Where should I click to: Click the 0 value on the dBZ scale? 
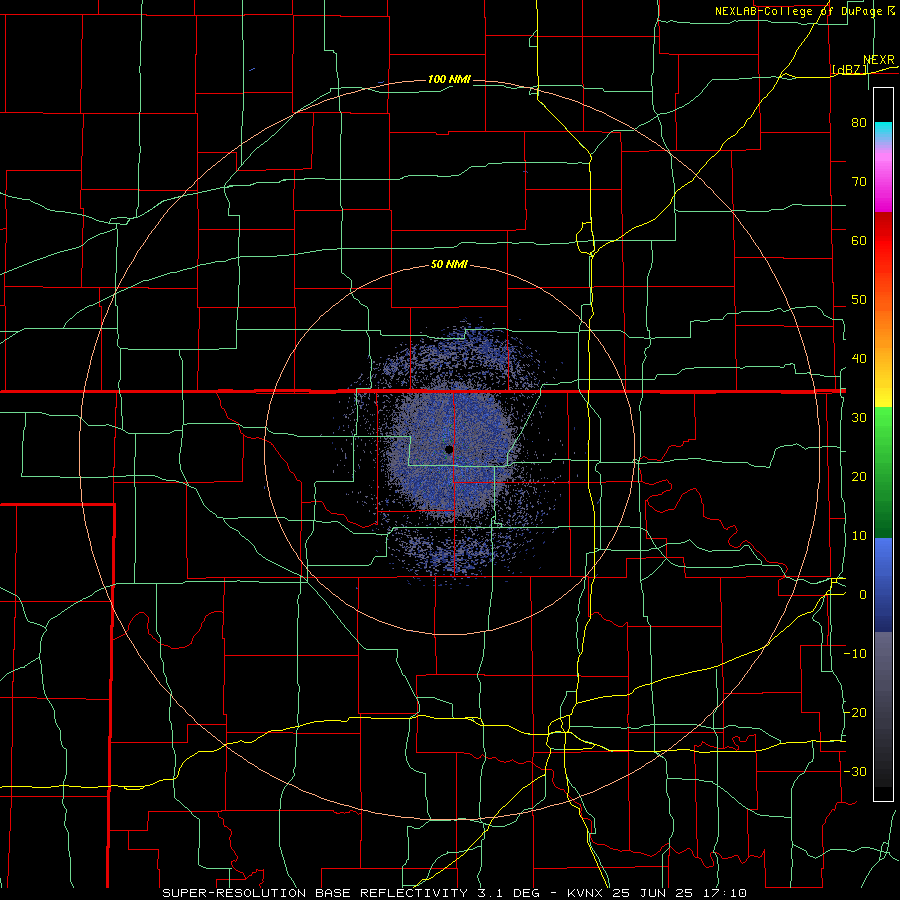point(863,595)
